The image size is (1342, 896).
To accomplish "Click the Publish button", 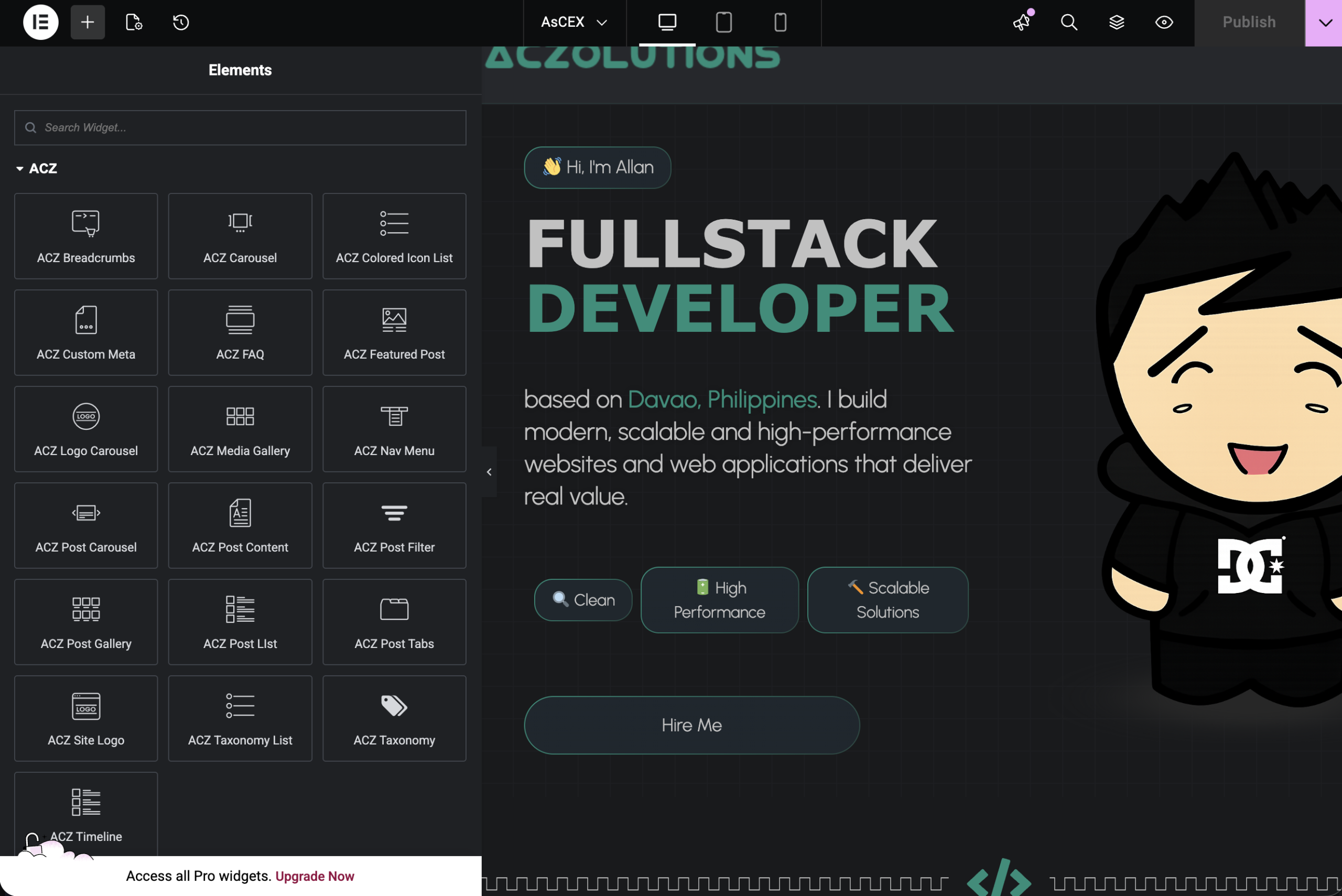I will (x=1249, y=23).
